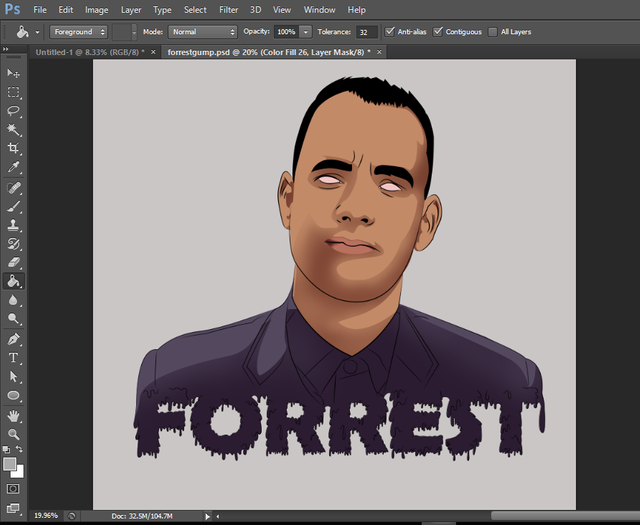Viewport: 640px width, 525px height.
Task: Select the Horizontal Type tool
Action: pos(14,357)
